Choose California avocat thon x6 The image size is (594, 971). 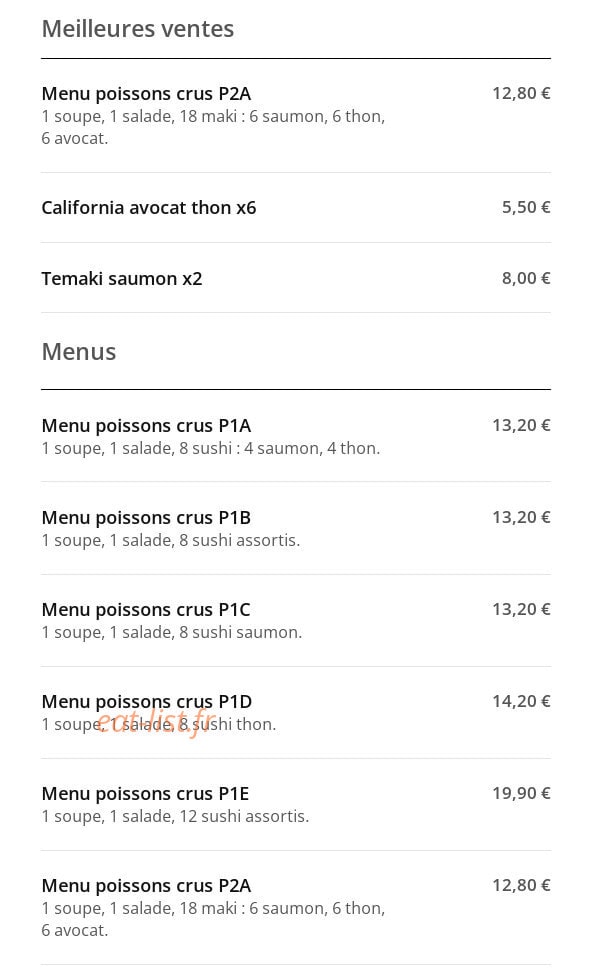coord(149,207)
